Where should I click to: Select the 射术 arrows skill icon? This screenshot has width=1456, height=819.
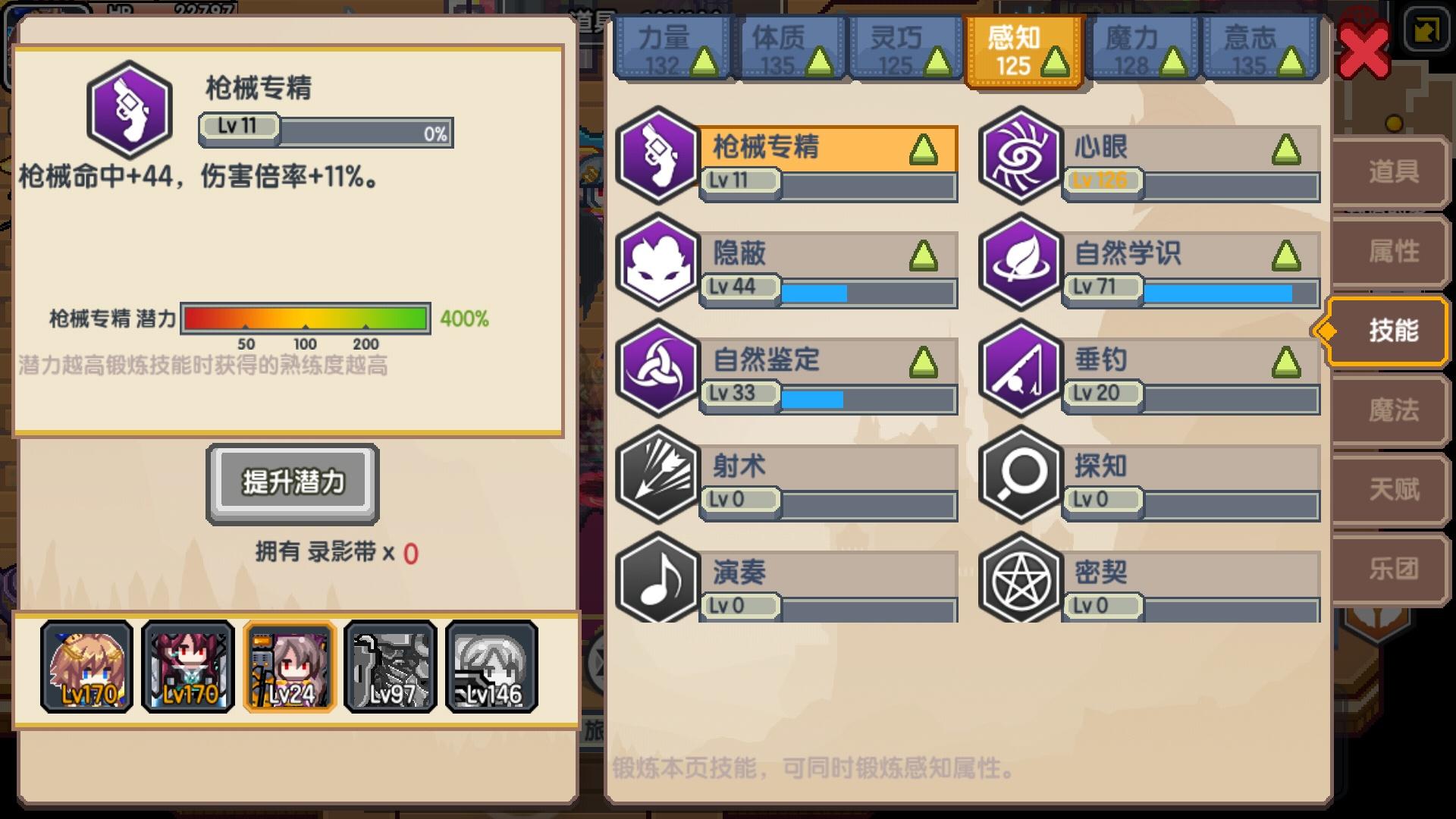tap(657, 474)
